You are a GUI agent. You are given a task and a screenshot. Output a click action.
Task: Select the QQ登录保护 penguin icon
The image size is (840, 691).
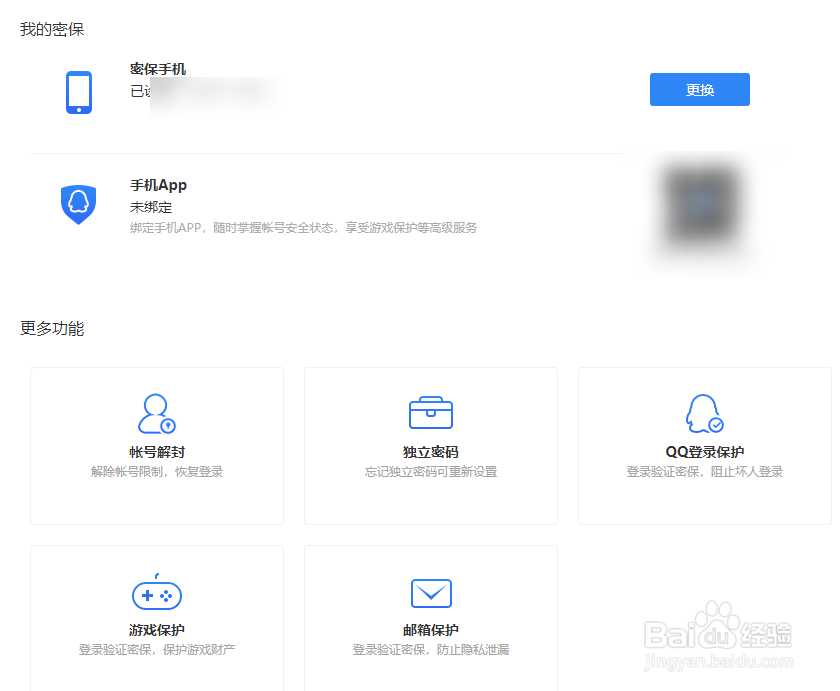[x=704, y=412]
